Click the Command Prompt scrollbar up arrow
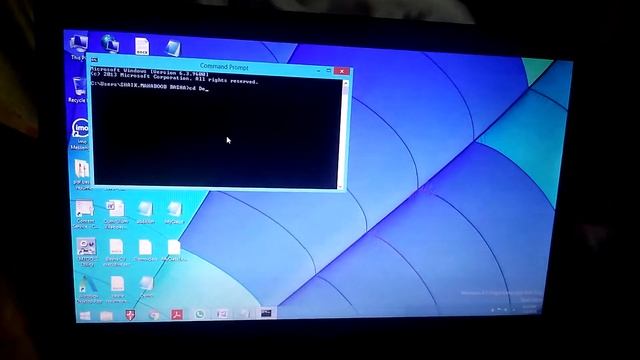Viewport: 640px width, 360px height. pyautogui.click(x=345, y=83)
